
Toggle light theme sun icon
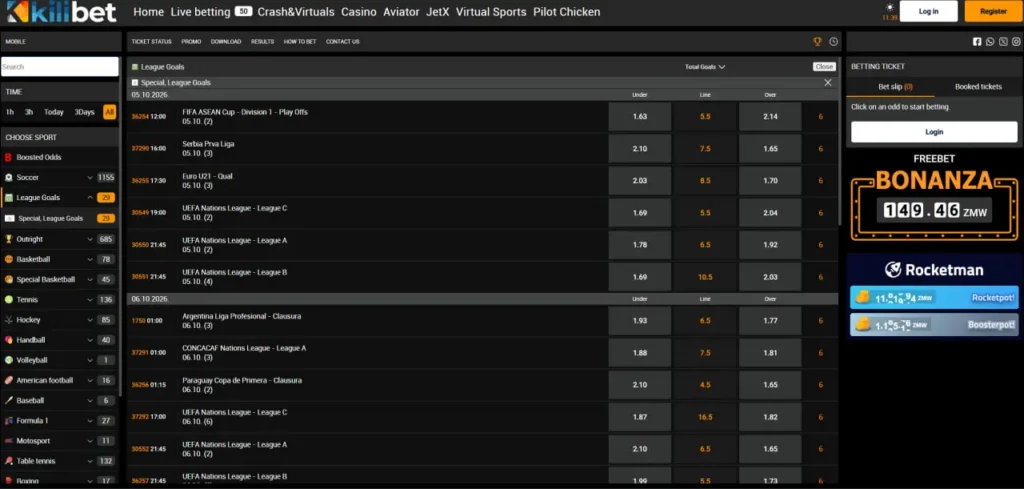[889, 8]
